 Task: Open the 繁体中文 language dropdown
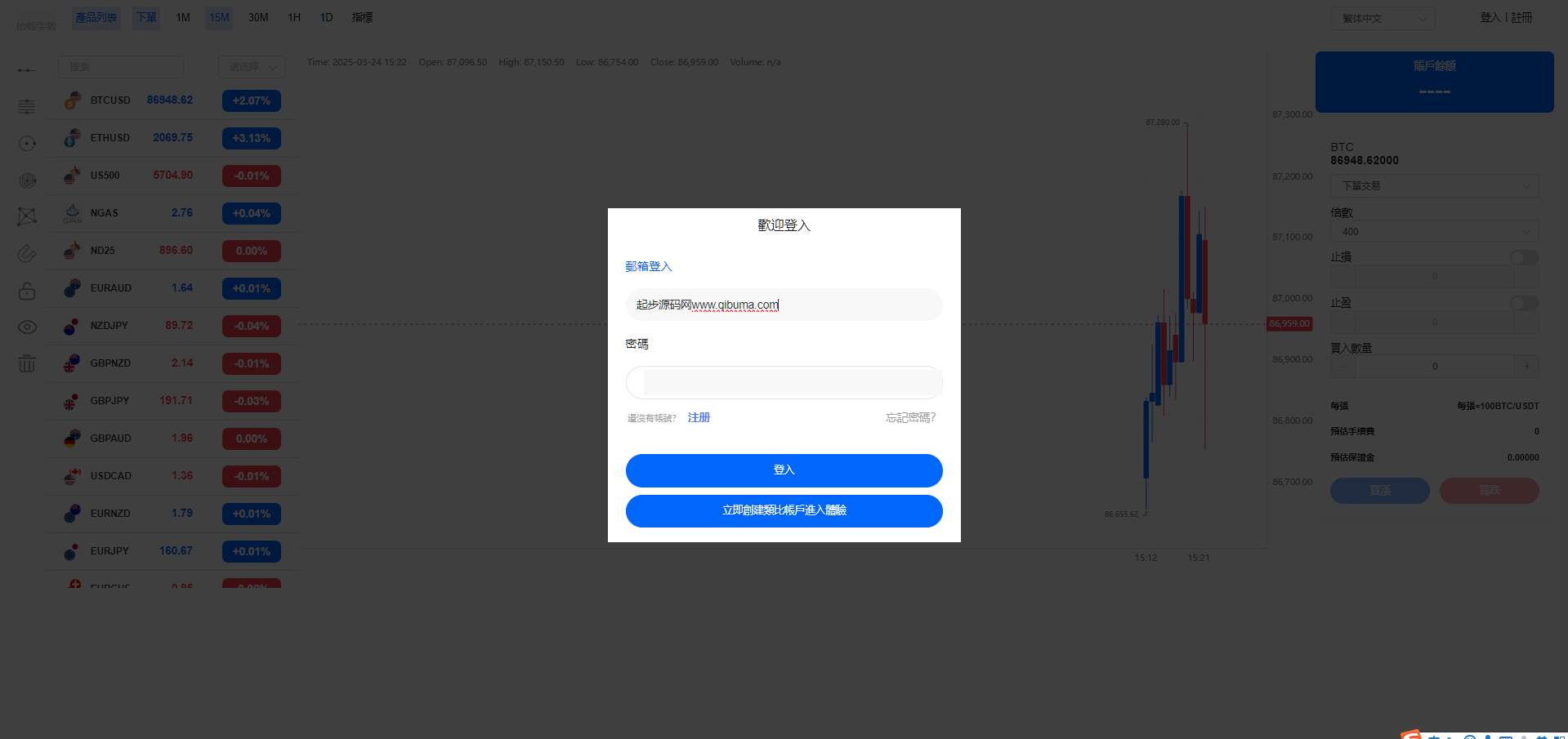(x=1383, y=19)
